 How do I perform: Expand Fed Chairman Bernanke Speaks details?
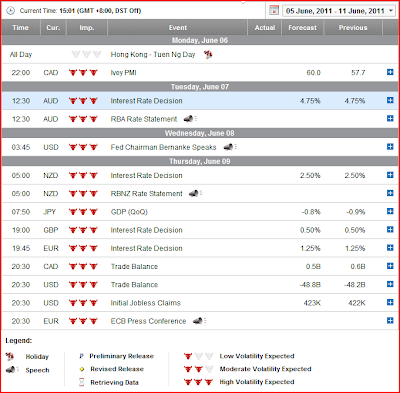click(x=390, y=147)
